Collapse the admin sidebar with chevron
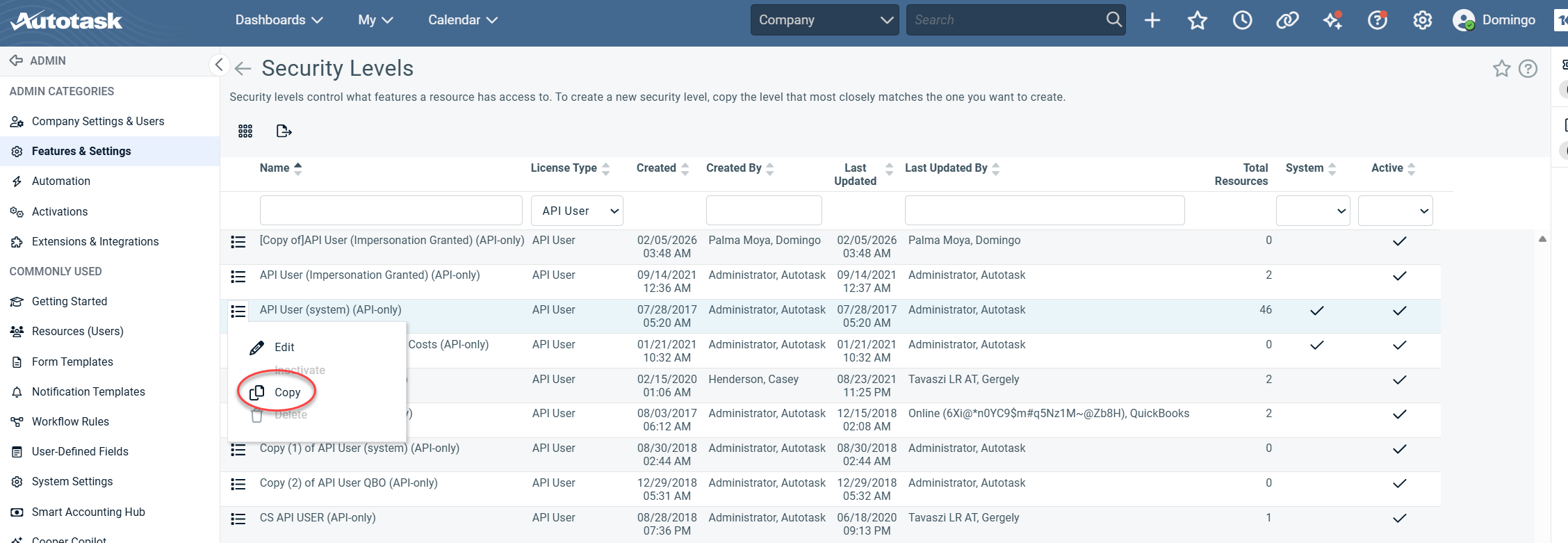Image resolution: width=1568 pixels, height=543 pixels. point(219,65)
